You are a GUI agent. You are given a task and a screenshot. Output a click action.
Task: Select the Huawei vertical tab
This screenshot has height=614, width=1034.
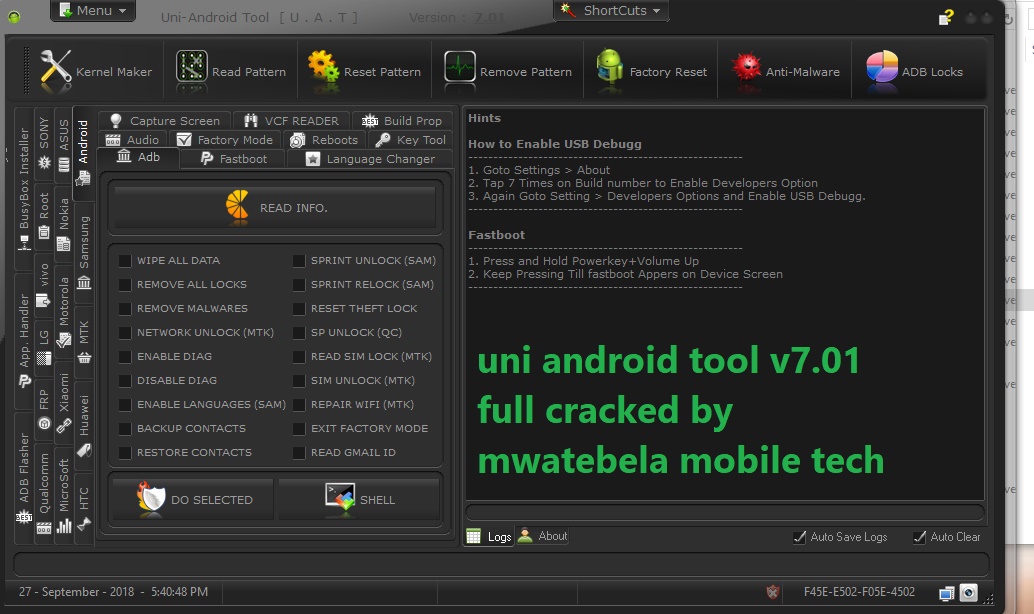pos(84,425)
